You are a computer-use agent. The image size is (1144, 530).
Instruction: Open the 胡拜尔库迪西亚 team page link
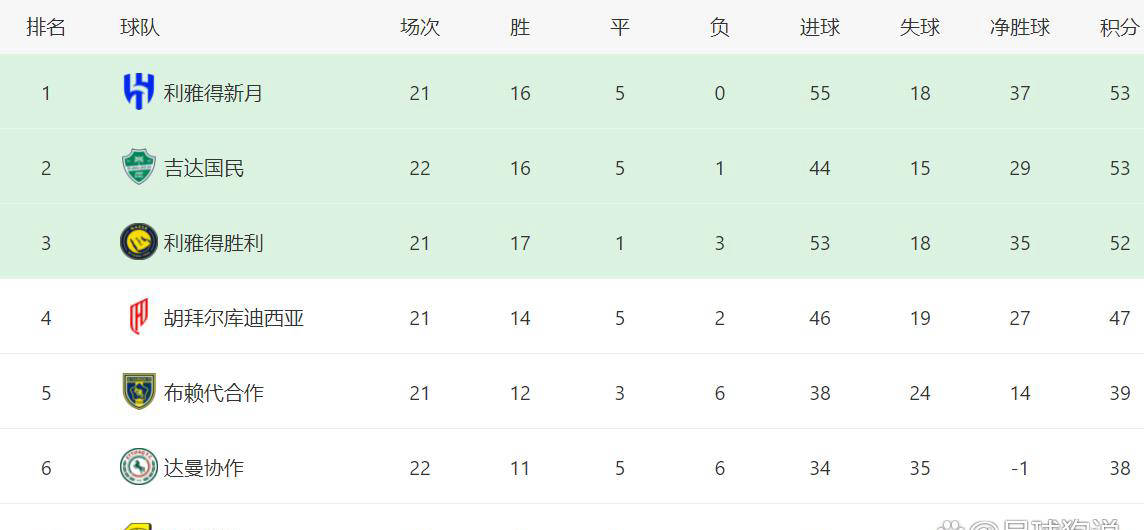tap(233, 318)
